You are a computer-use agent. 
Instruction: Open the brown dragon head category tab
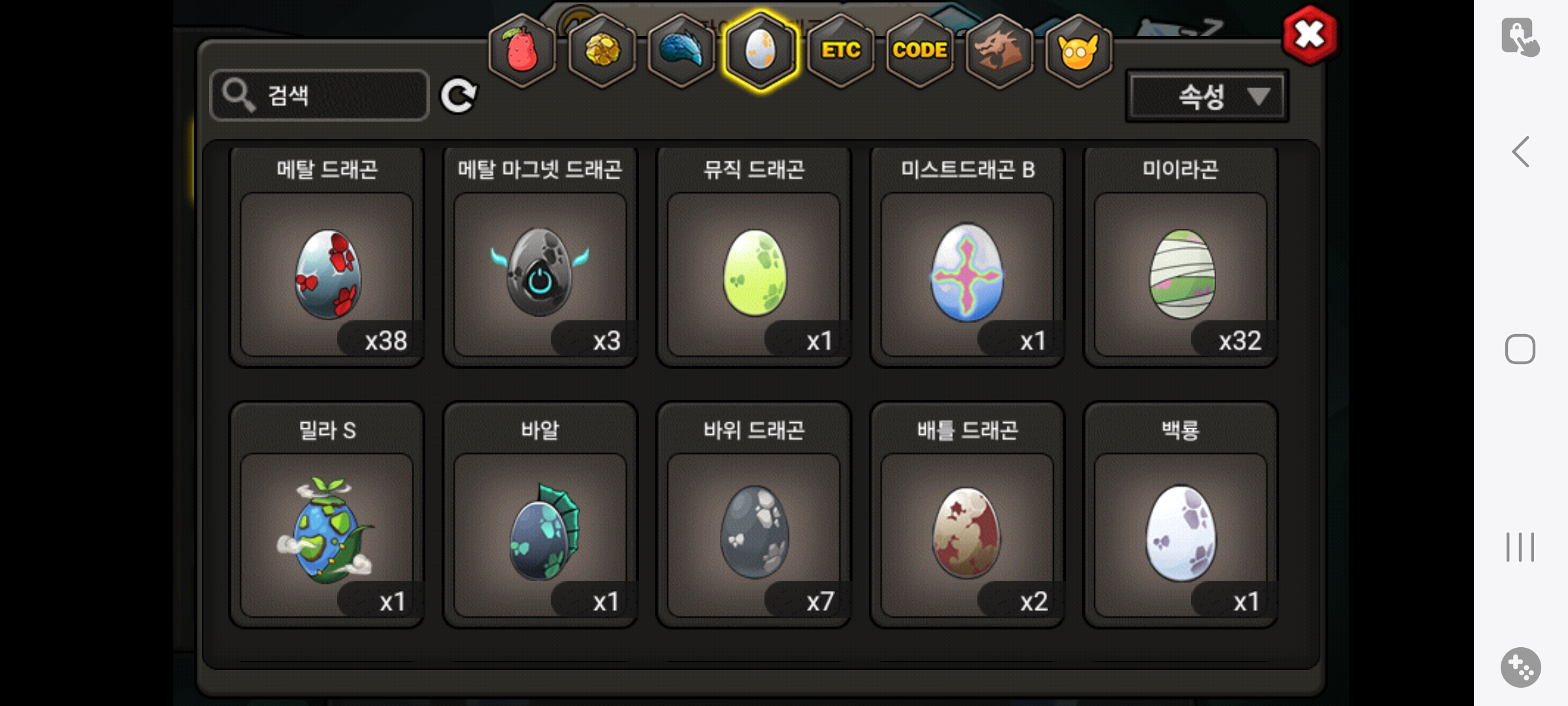(x=999, y=50)
